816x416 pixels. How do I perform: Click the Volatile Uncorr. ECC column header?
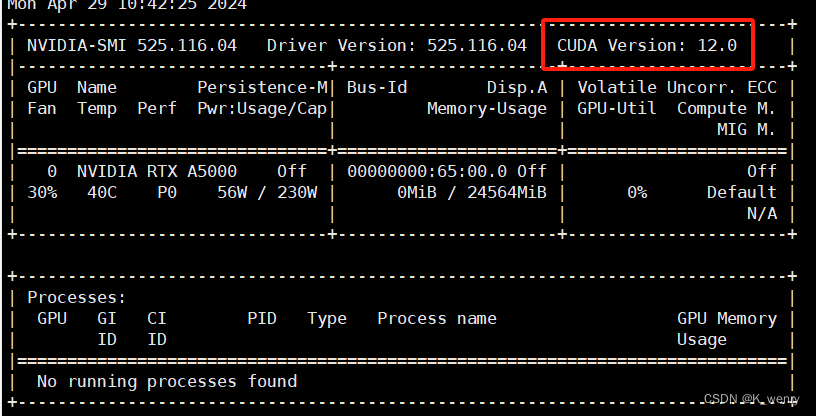point(676,87)
